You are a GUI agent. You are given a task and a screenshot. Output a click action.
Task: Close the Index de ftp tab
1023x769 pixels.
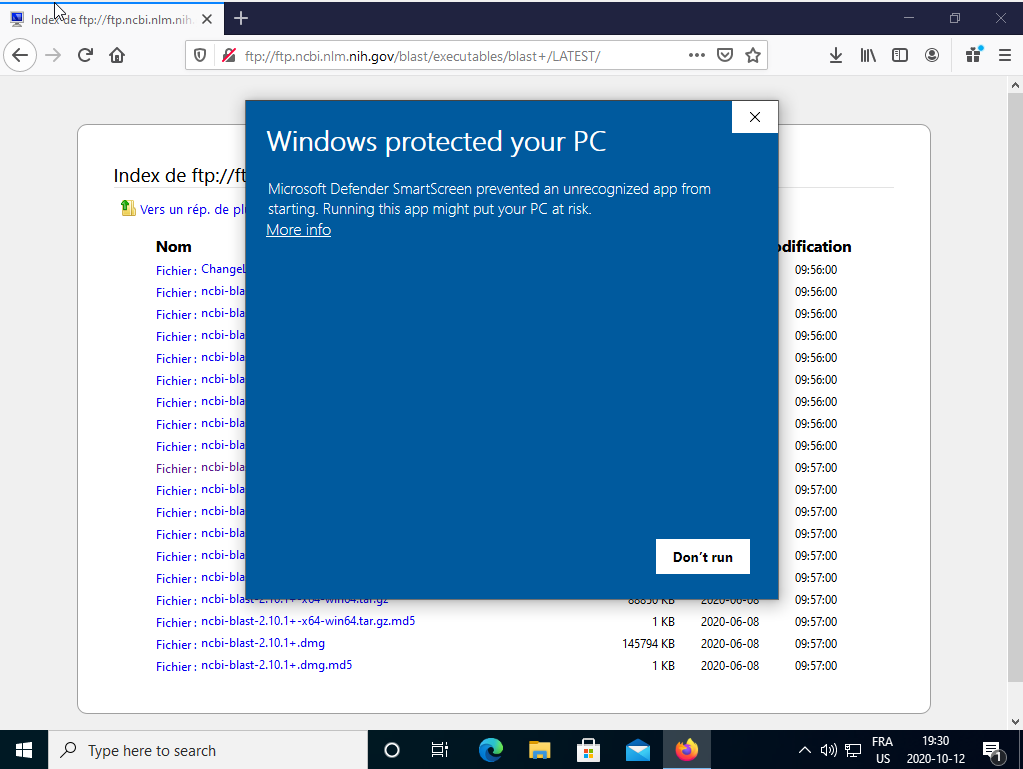[x=207, y=20]
